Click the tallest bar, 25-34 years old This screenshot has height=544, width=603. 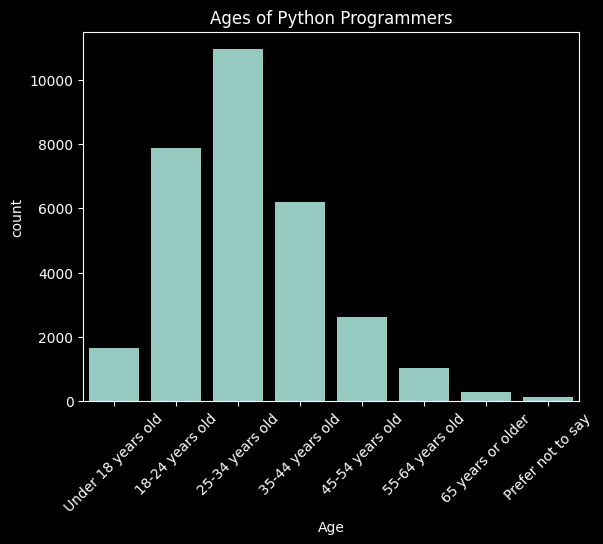point(238,225)
